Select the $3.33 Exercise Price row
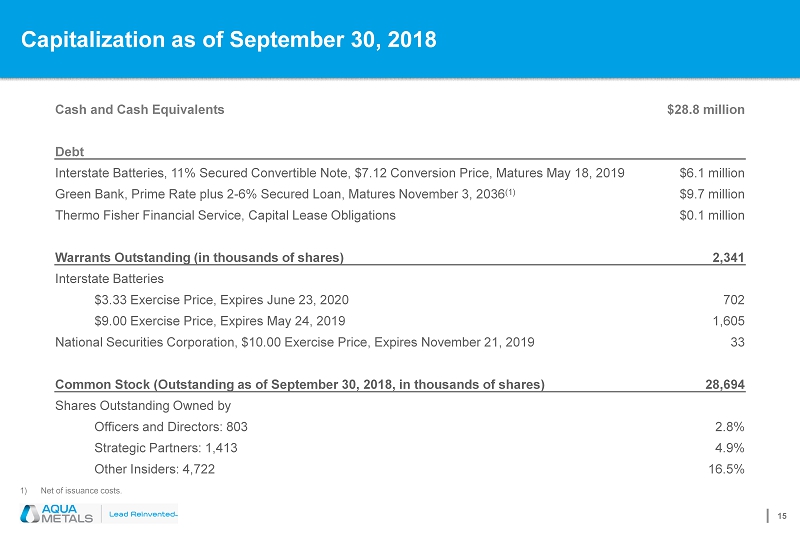The width and height of the screenshot is (800, 533). (x=221, y=299)
